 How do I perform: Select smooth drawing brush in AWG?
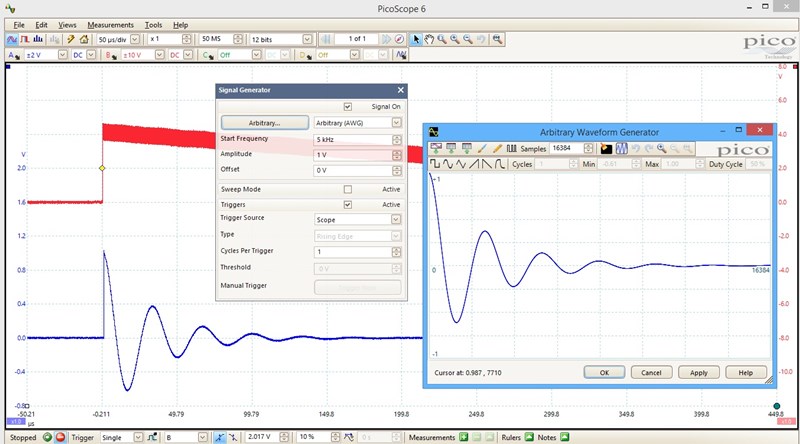click(482, 149)
